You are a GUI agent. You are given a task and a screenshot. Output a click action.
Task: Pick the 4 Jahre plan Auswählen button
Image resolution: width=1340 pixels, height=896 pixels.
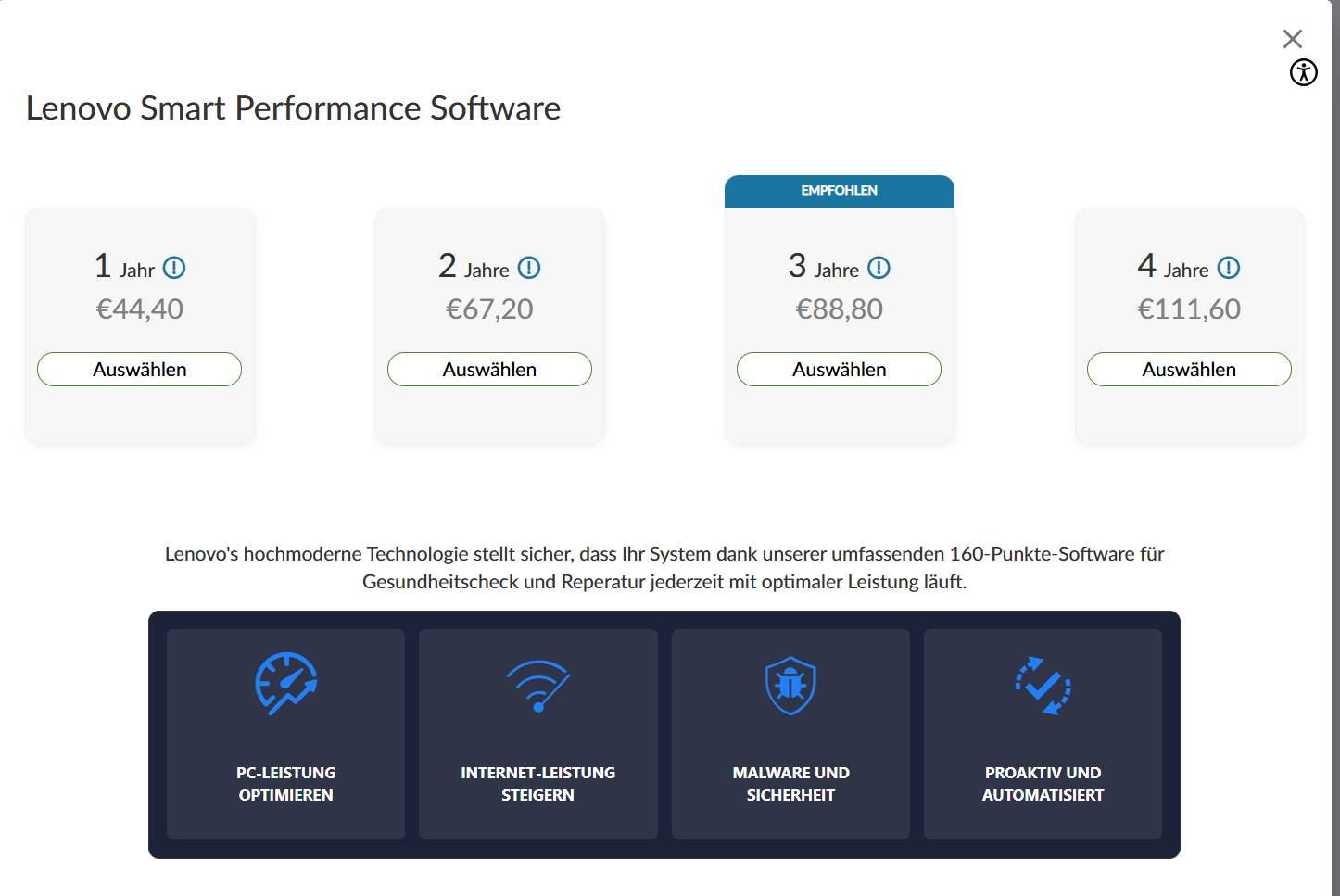click(x=1189, y=370)
